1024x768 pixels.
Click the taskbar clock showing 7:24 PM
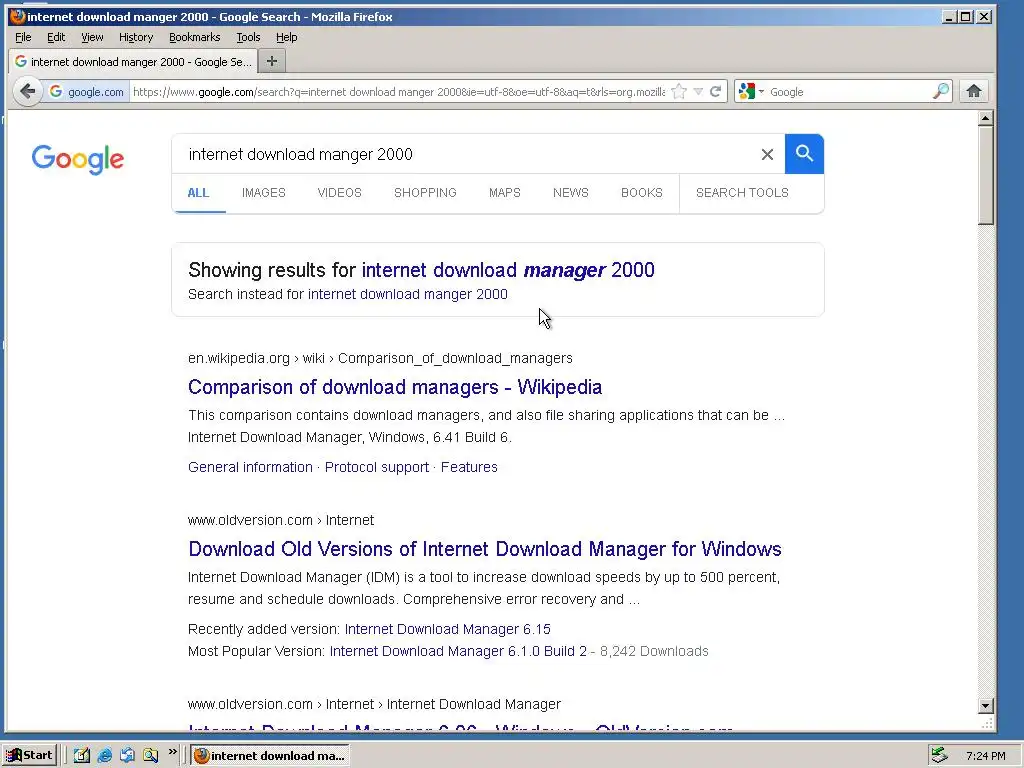[985, 756]
